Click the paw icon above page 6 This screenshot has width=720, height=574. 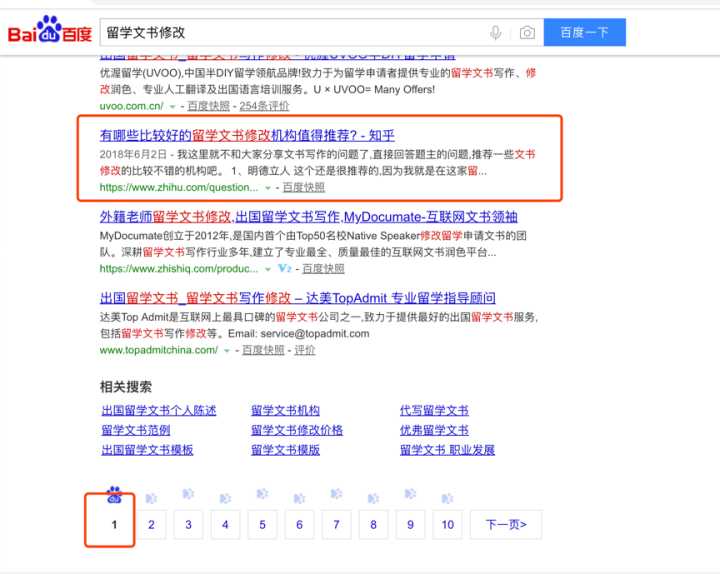(x=299, y=498)
